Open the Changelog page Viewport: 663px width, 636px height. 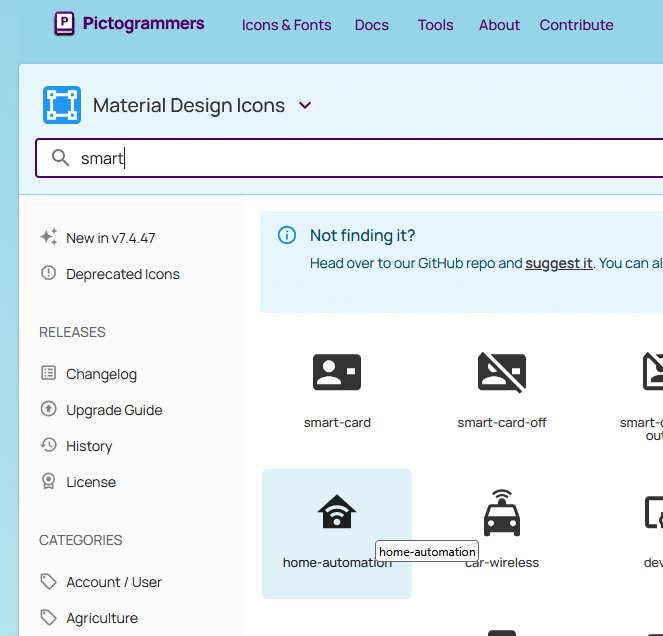[x=101, y=374]
